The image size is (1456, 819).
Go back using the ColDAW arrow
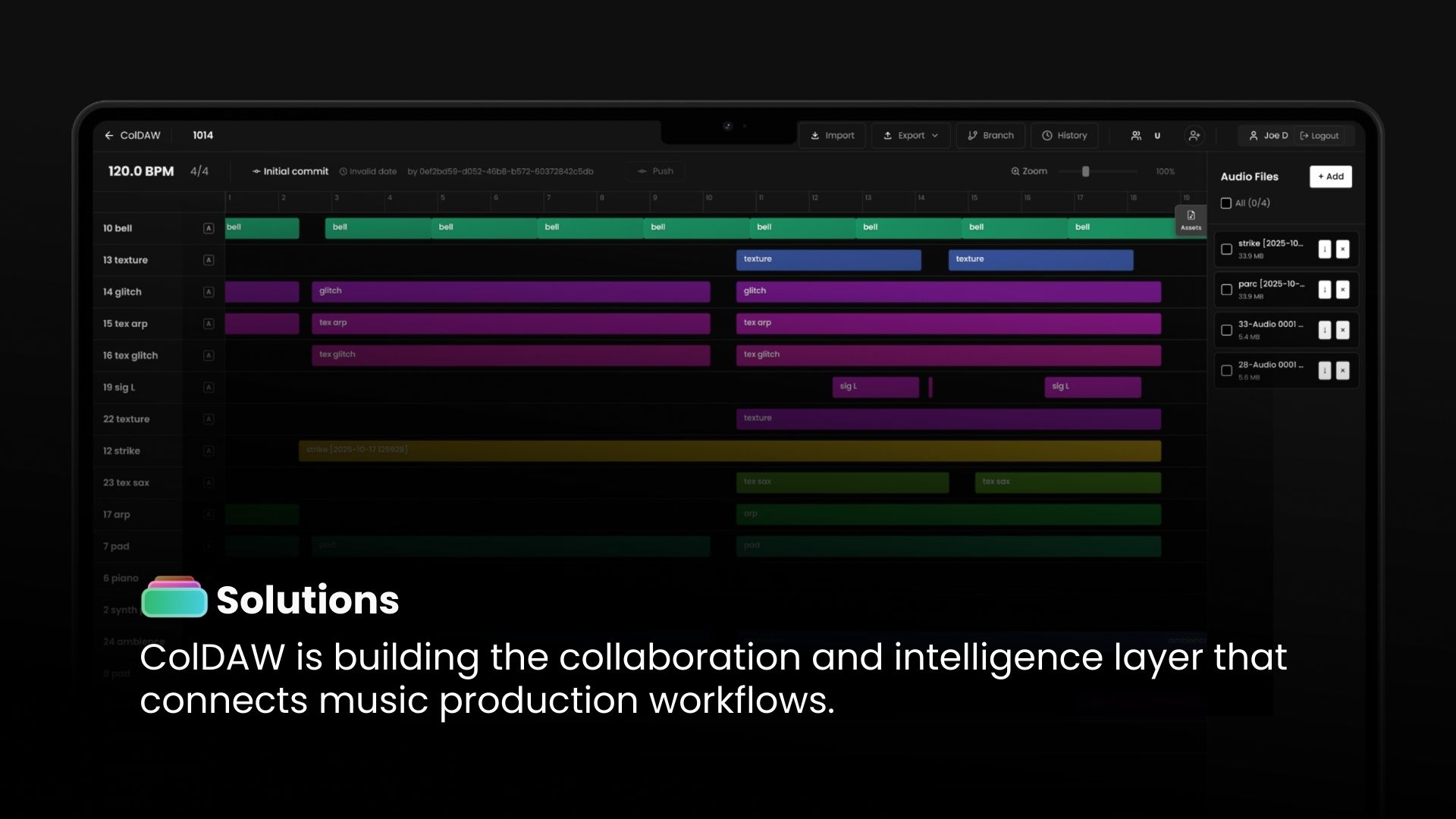coord(109,136)
